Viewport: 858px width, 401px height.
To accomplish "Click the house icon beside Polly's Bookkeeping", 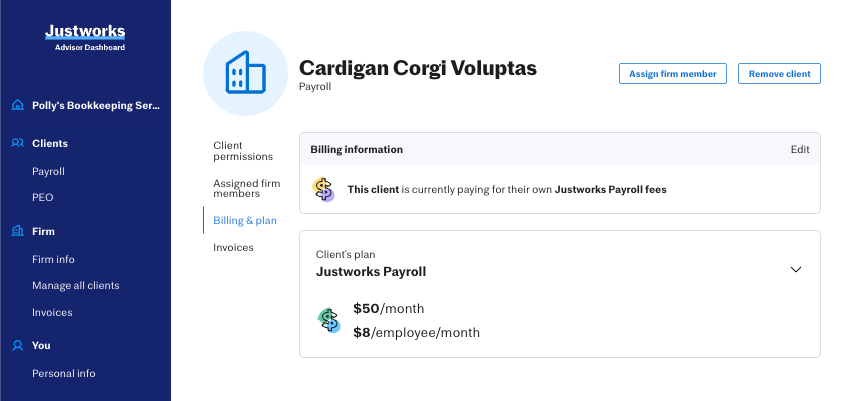I will coord(17,105).
